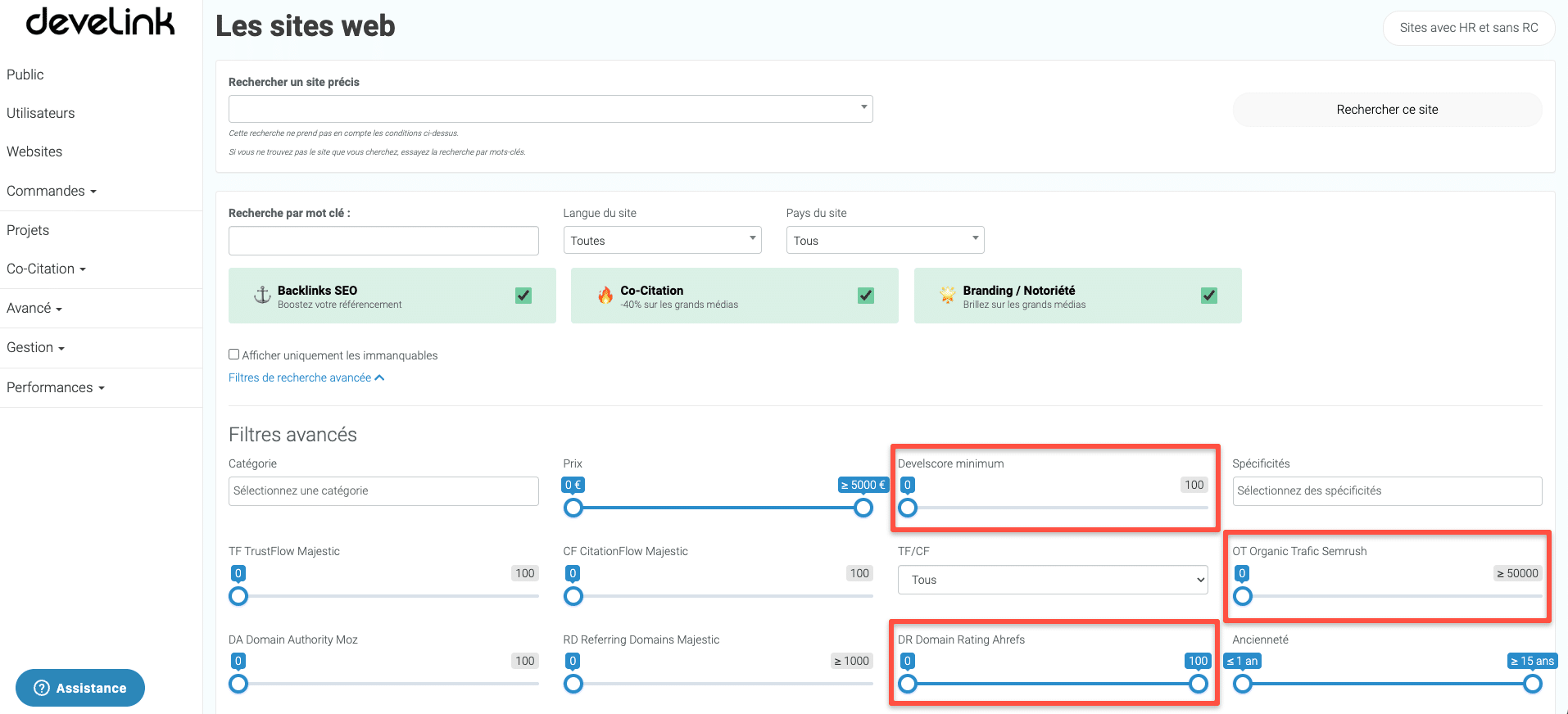1568x714 pixels.
Task: Click the anchor icon in Backlinks SEO card
Action: (x=262, y=295)
